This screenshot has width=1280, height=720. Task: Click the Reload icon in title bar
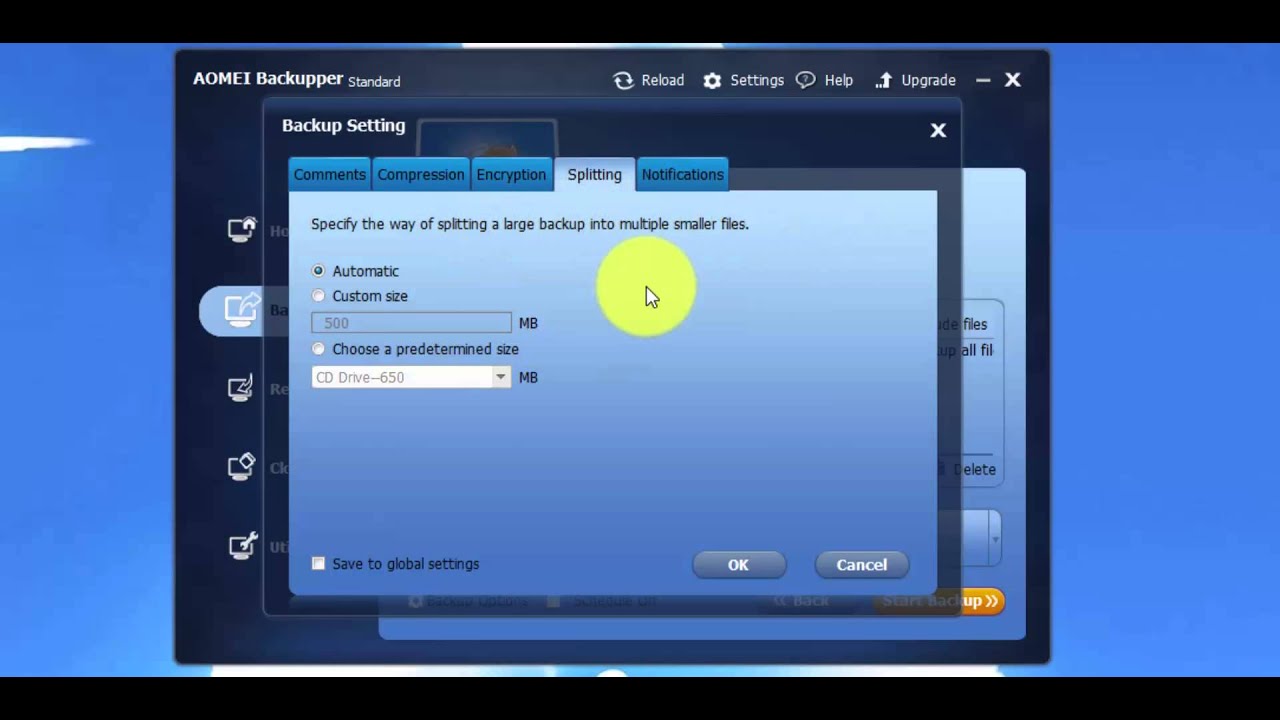(x=623, y=81)
